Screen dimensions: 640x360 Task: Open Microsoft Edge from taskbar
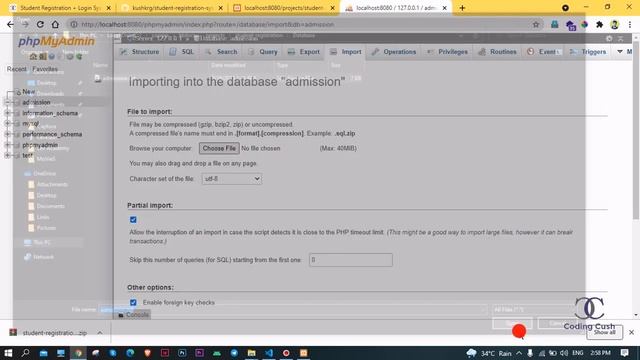click(x=130, y=353)
